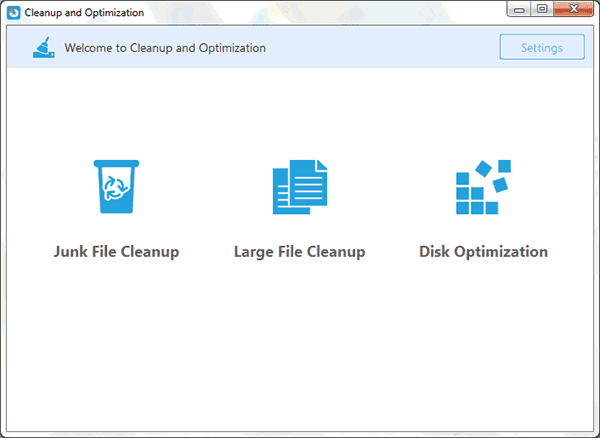Viewport: 600px width, 438px height.
Task: Click the Welcome to Cleanup and Optimization heading
Action: coord(165,48)
